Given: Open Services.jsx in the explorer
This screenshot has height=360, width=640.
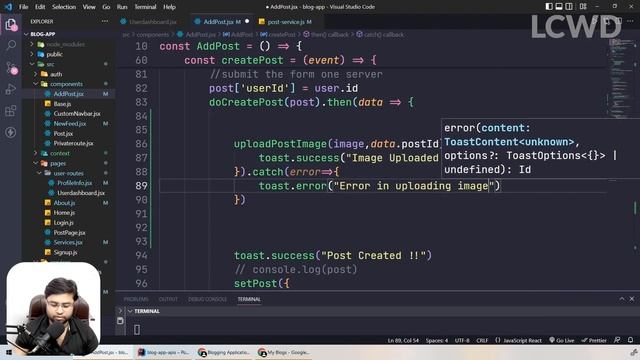Looking at the screenshot, I should point(68,242).
